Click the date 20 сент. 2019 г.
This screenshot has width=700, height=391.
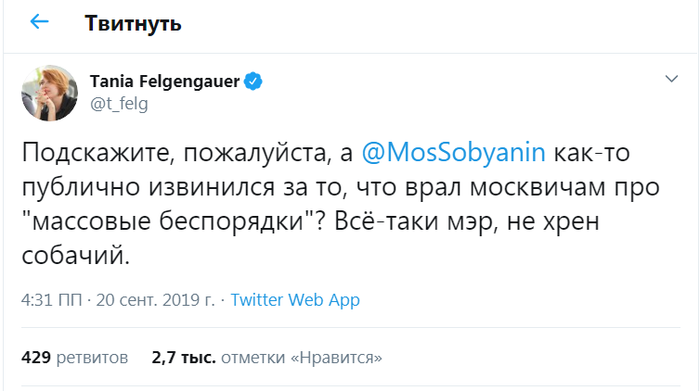click(155, 300)
